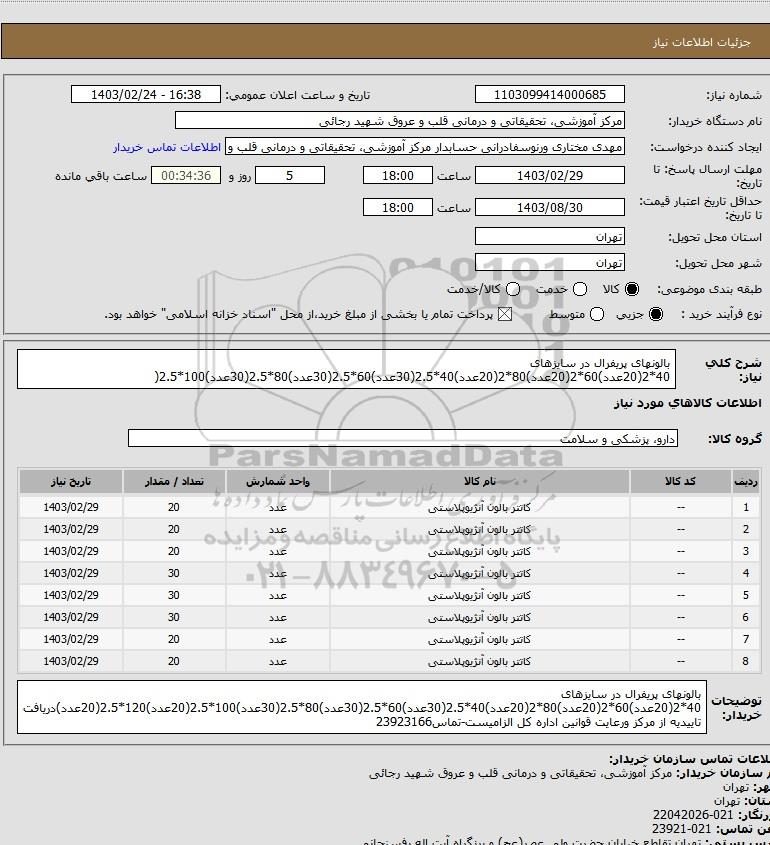Click the price validity hour 18:00 field
This screenshot has height=845, width=770.
[x=398, y=207]
